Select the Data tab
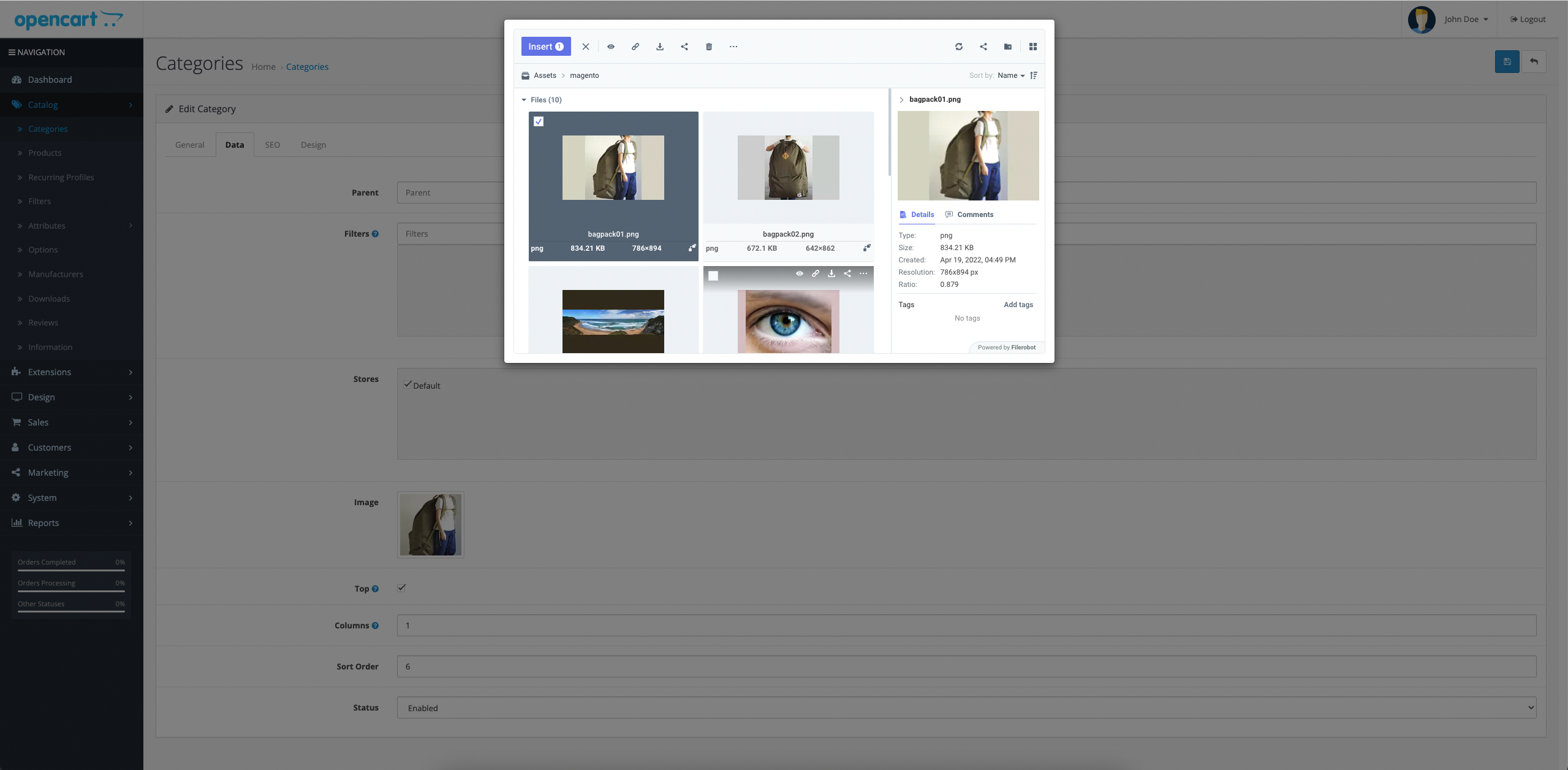The width and height of the screenshot is (1568, 770). click(235, 145)
